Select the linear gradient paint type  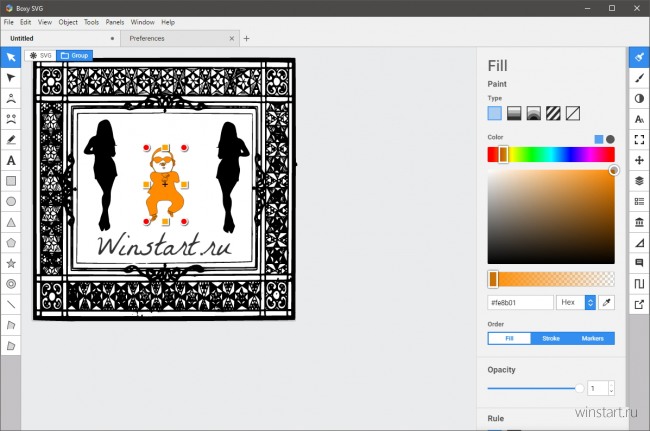coord(514,113)
